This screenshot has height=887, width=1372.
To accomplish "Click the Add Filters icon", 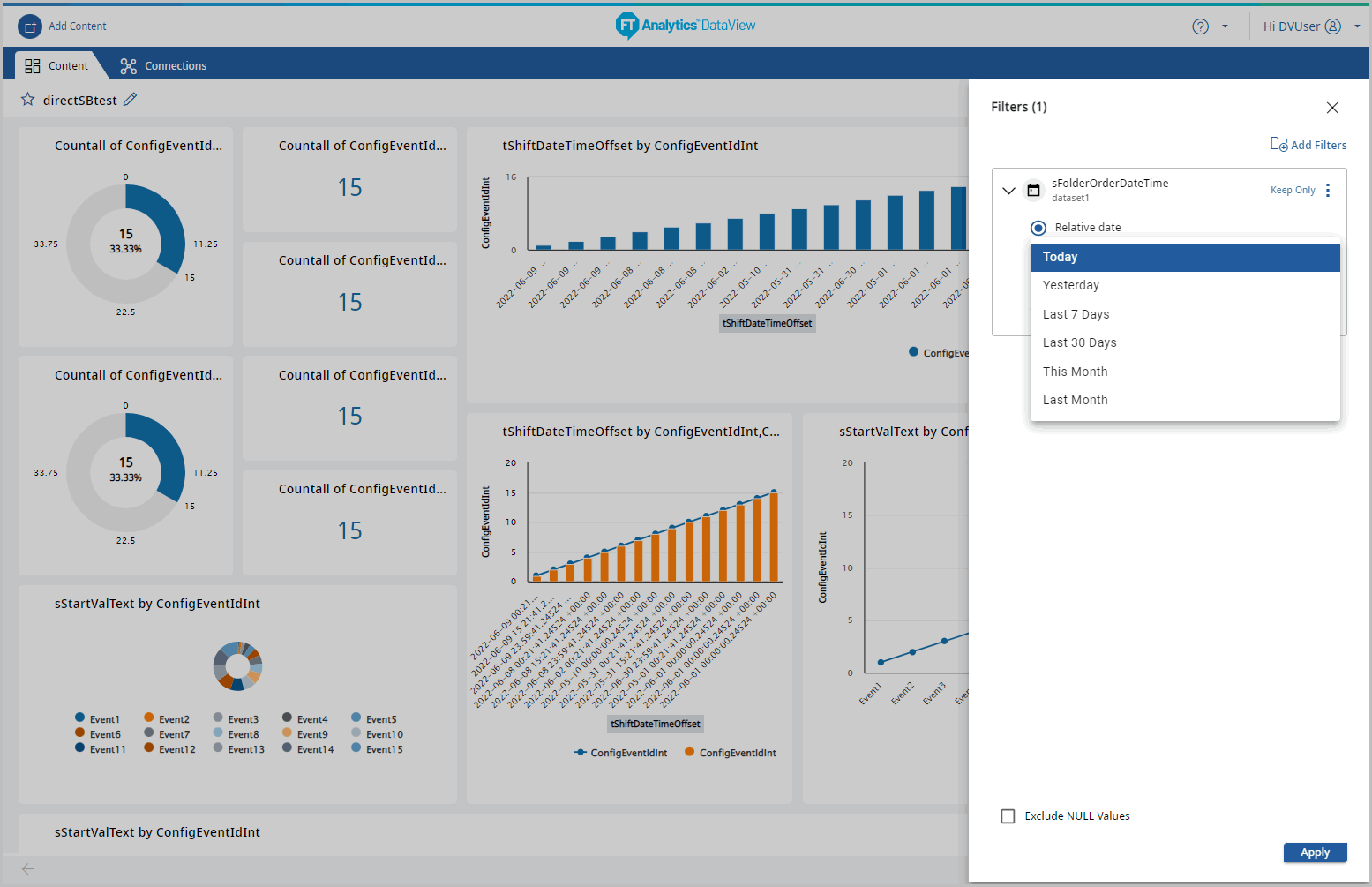I will click(x=1278, y=144).
